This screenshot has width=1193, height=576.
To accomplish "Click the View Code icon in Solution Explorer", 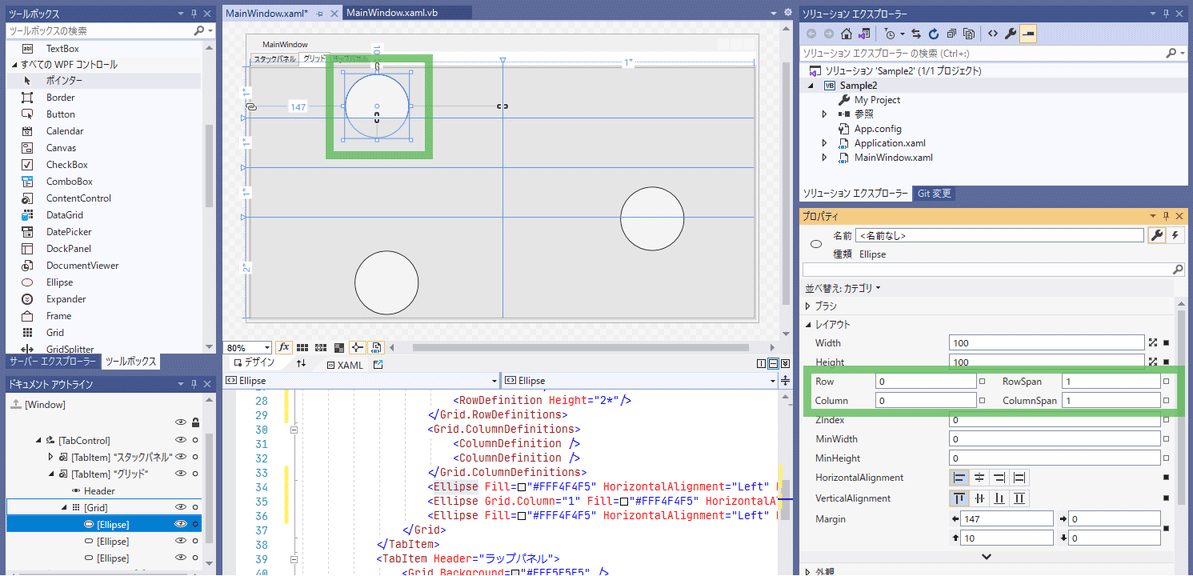I will (992, 33).
